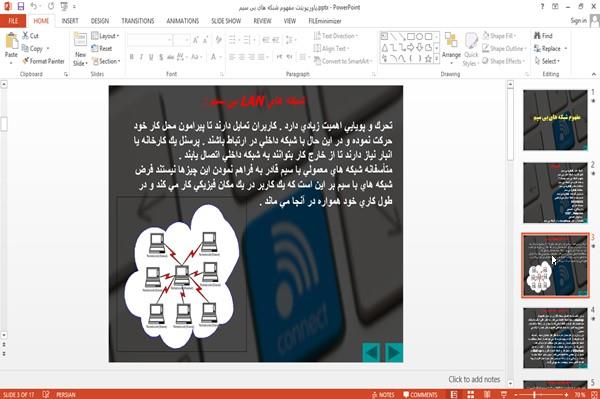Select slide 2 thumbnail
The image size is (600, 399).
pyautogui.click(x=555, y=192)
